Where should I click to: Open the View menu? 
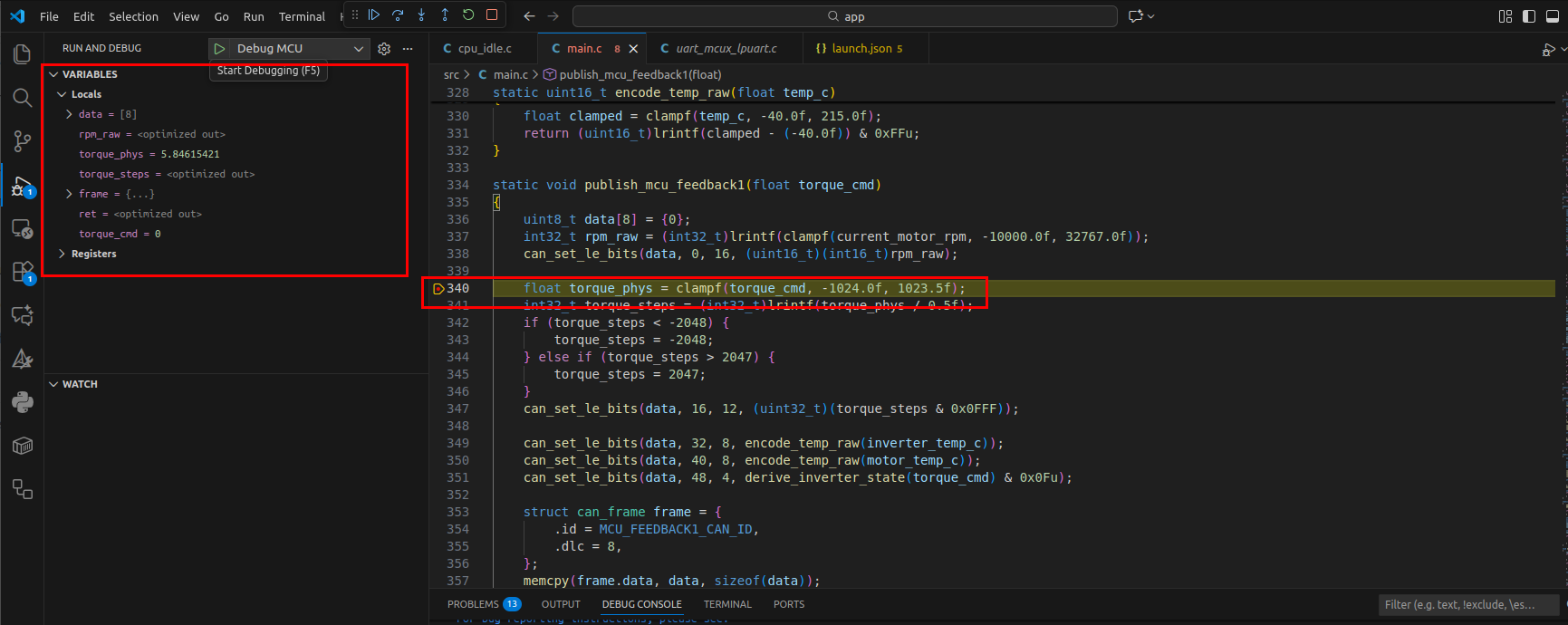tap(186, 16)
